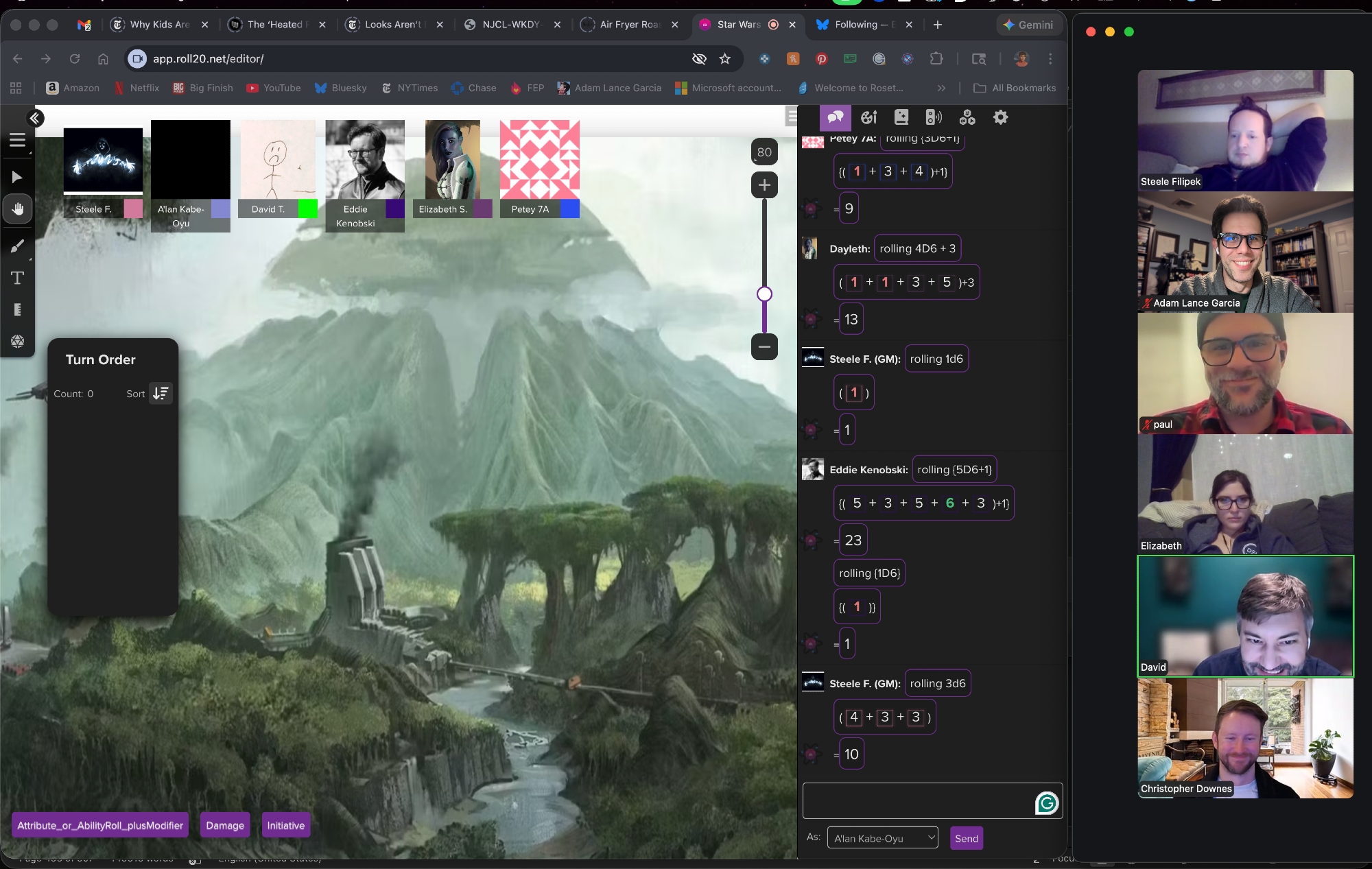The width and height of the screenshot is (1372, 869).
Task: Select the Text tool in sidebar
Action: (x=18, y=278)
